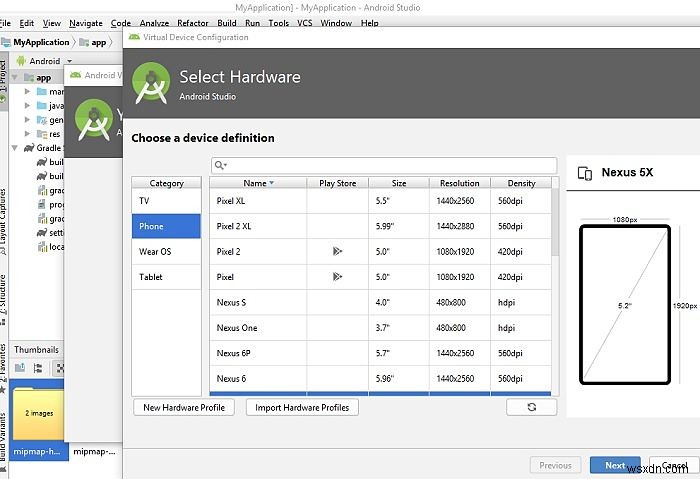This screenshot has height=479, width=700.
Task: Select the Pixel 2 device row
Action: [380, 252]
